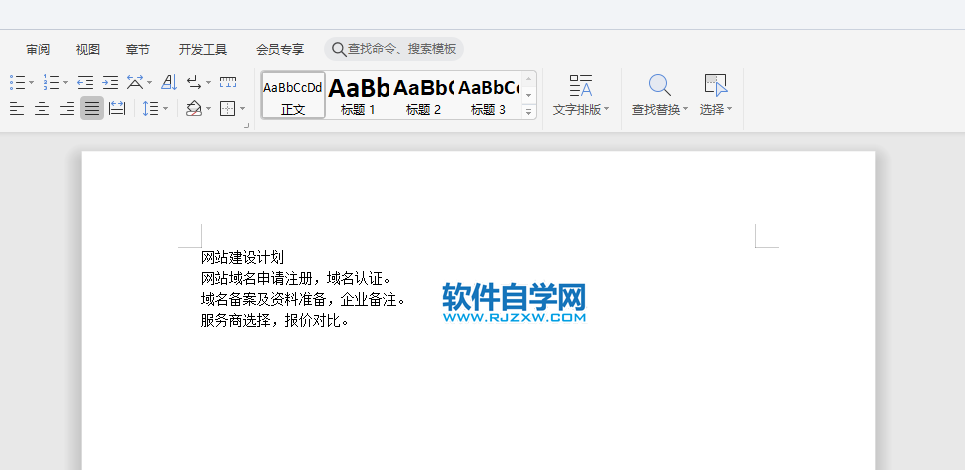Open the tab stops ruler tool
Screen dimensions: 965x470
[228, 82]
